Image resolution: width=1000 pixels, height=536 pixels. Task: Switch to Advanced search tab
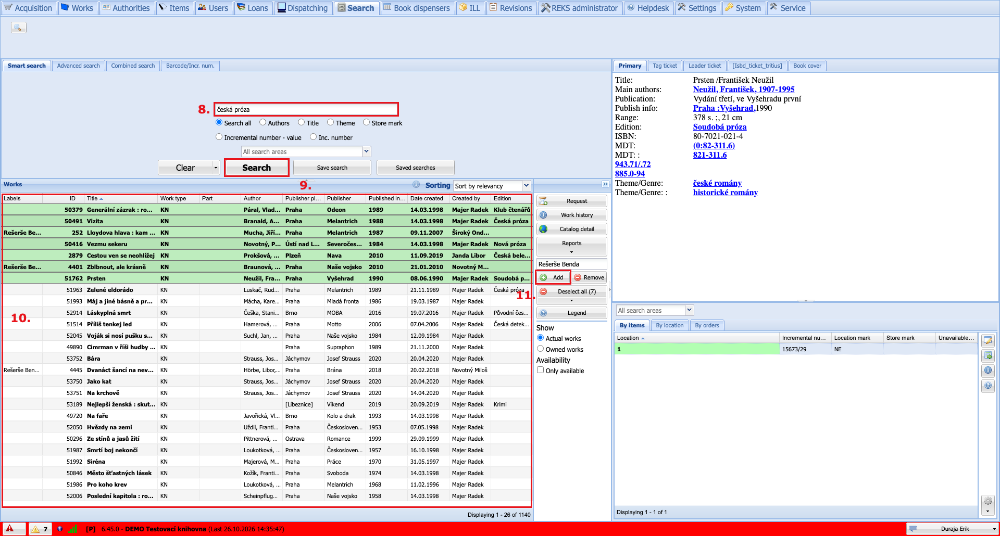[78, 66]
